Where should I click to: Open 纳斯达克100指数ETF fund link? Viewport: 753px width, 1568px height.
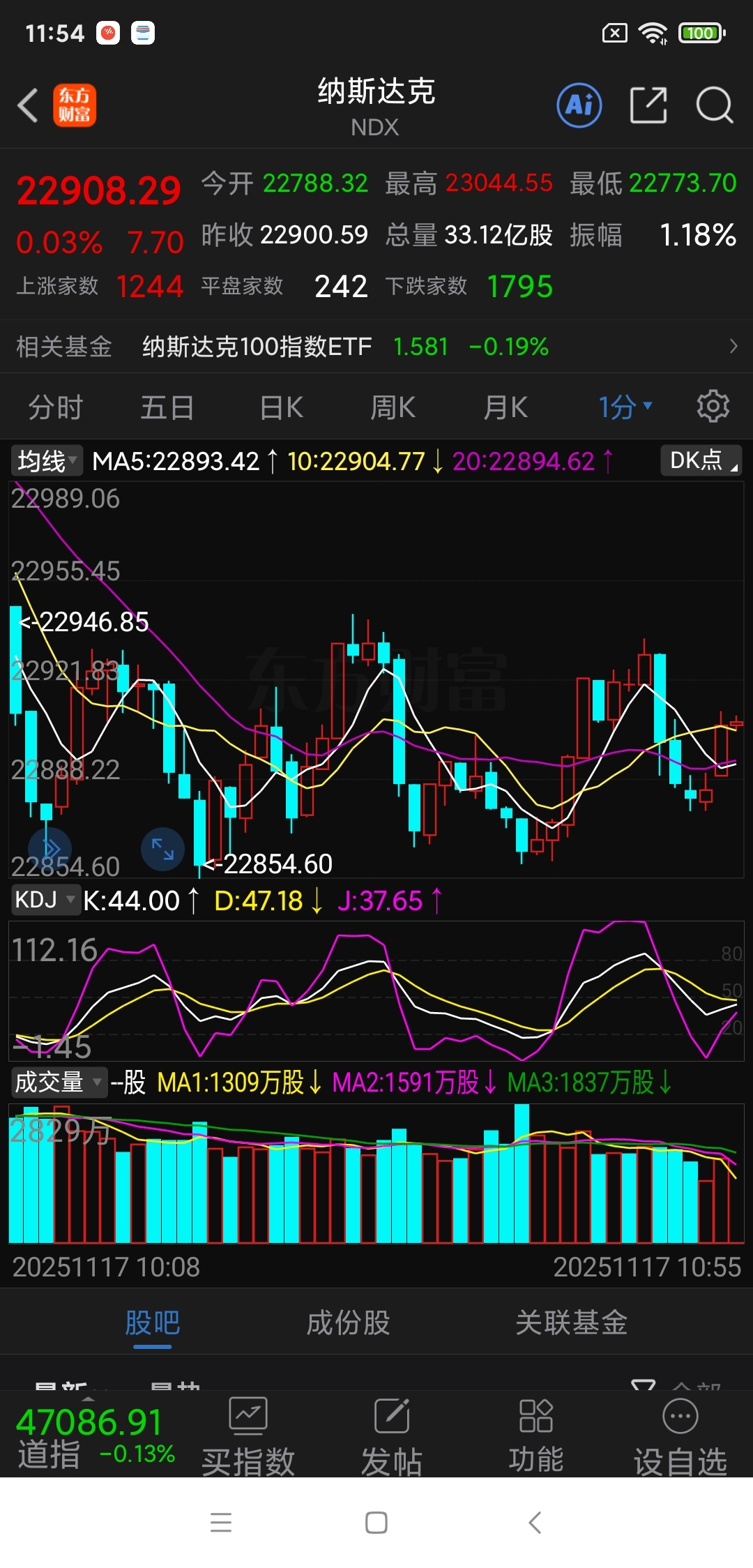tap(257, 347)
